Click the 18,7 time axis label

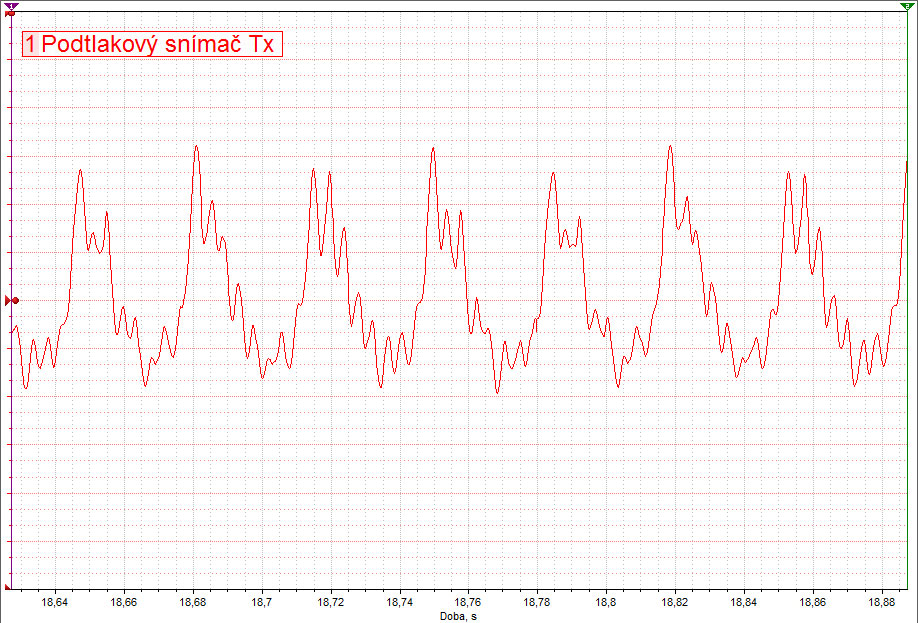click(x=261, y=603)
